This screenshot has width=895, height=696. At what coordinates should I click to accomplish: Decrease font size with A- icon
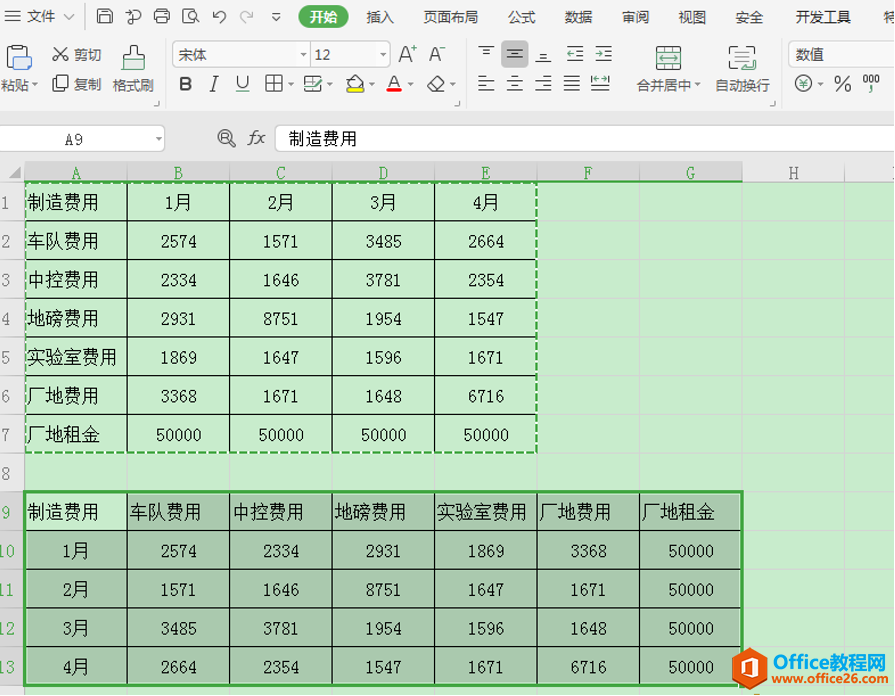[437, 54]
